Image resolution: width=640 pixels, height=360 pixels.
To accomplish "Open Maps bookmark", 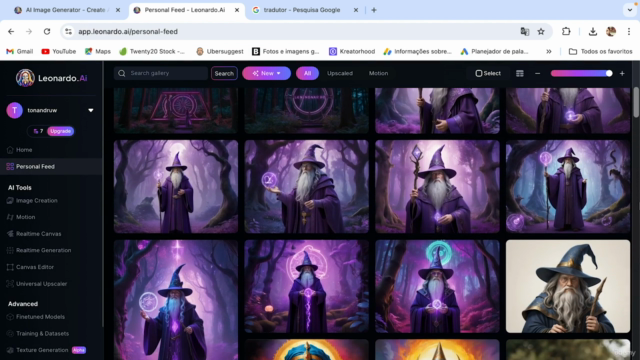I will click(98, 51).
